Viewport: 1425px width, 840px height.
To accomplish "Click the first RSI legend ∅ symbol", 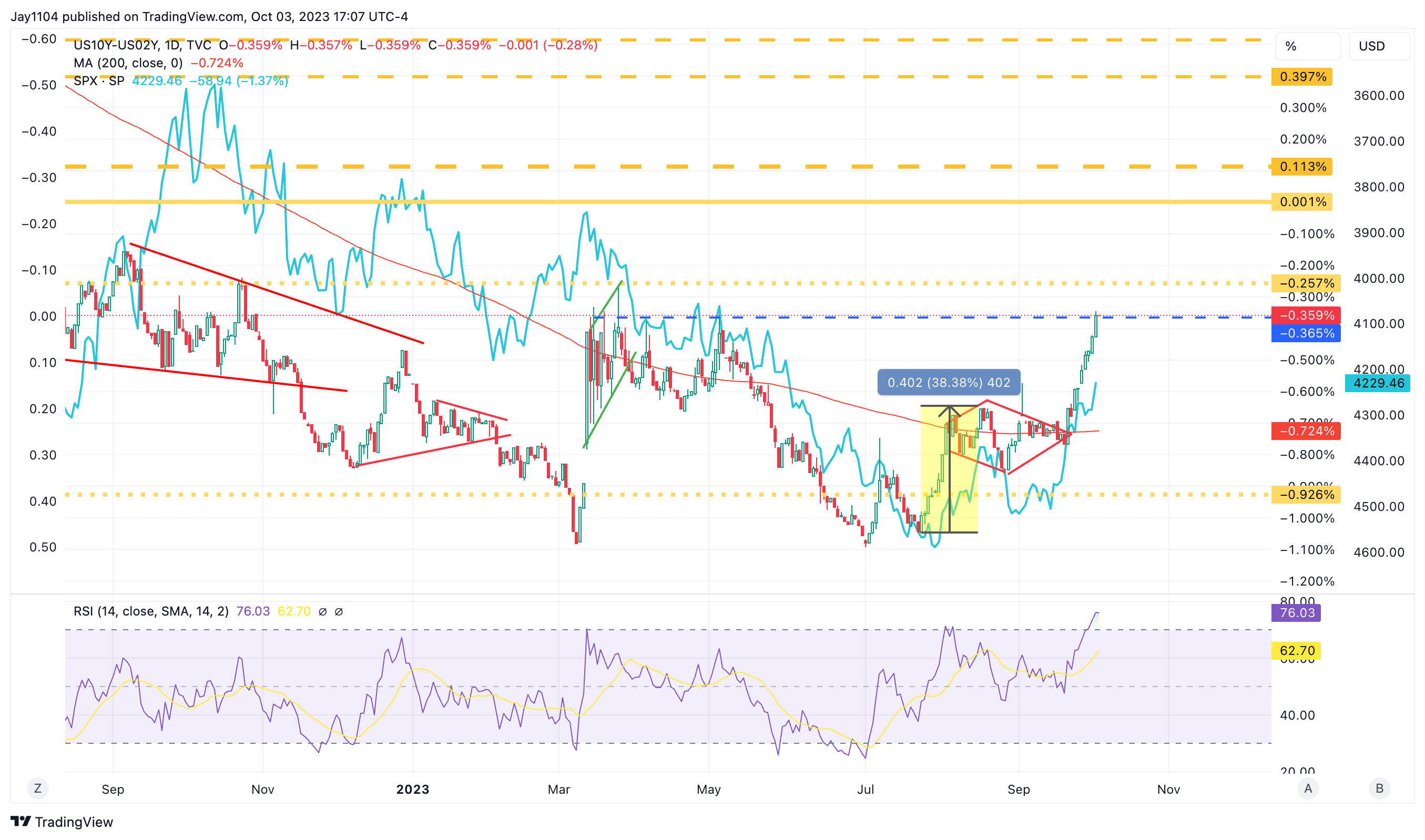I will (x=323, y=611).
